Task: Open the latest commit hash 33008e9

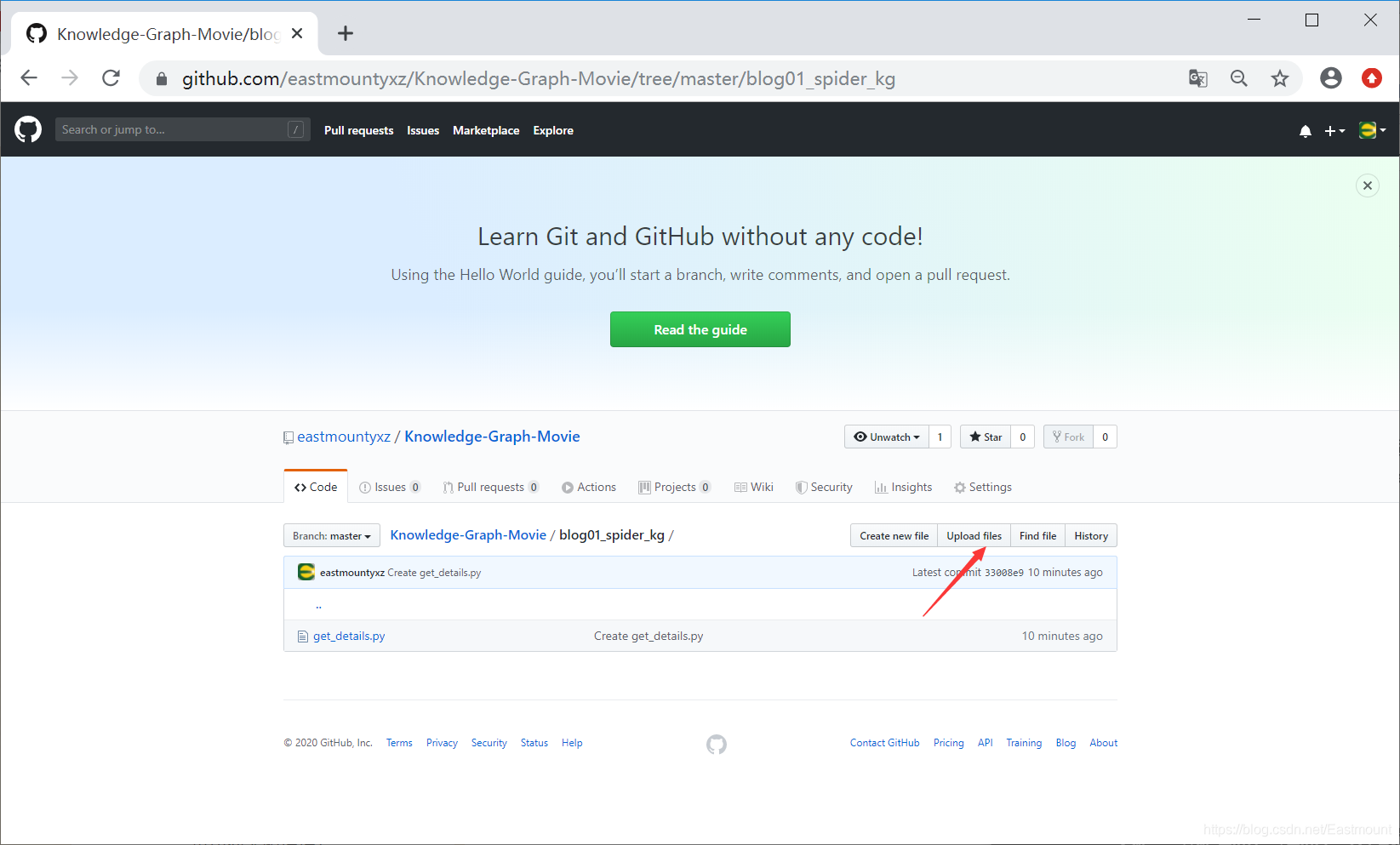Action: [x=1004, y=573]
